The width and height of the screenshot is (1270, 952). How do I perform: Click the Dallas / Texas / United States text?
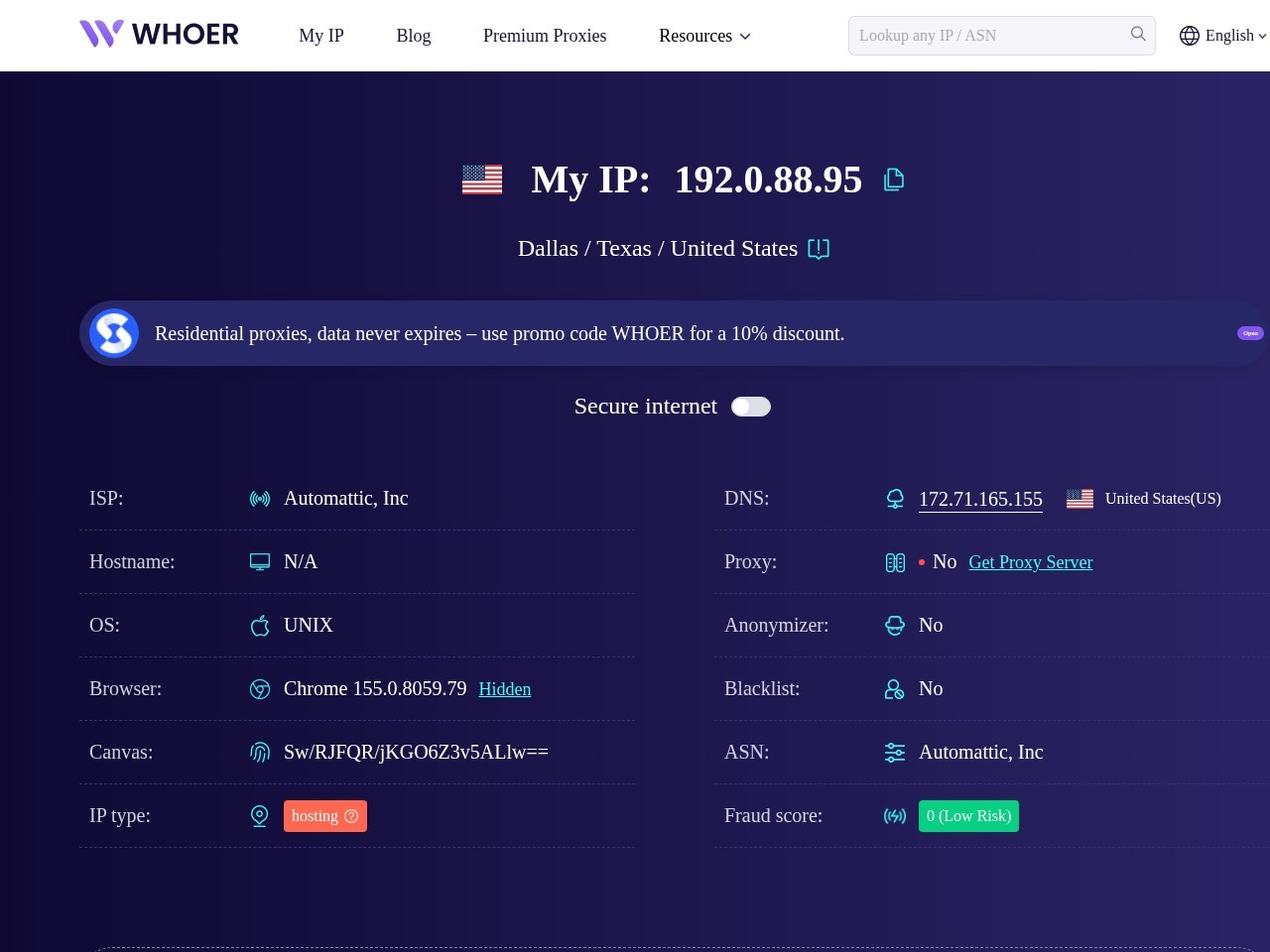pyautogui.click(x=658, y=249)
